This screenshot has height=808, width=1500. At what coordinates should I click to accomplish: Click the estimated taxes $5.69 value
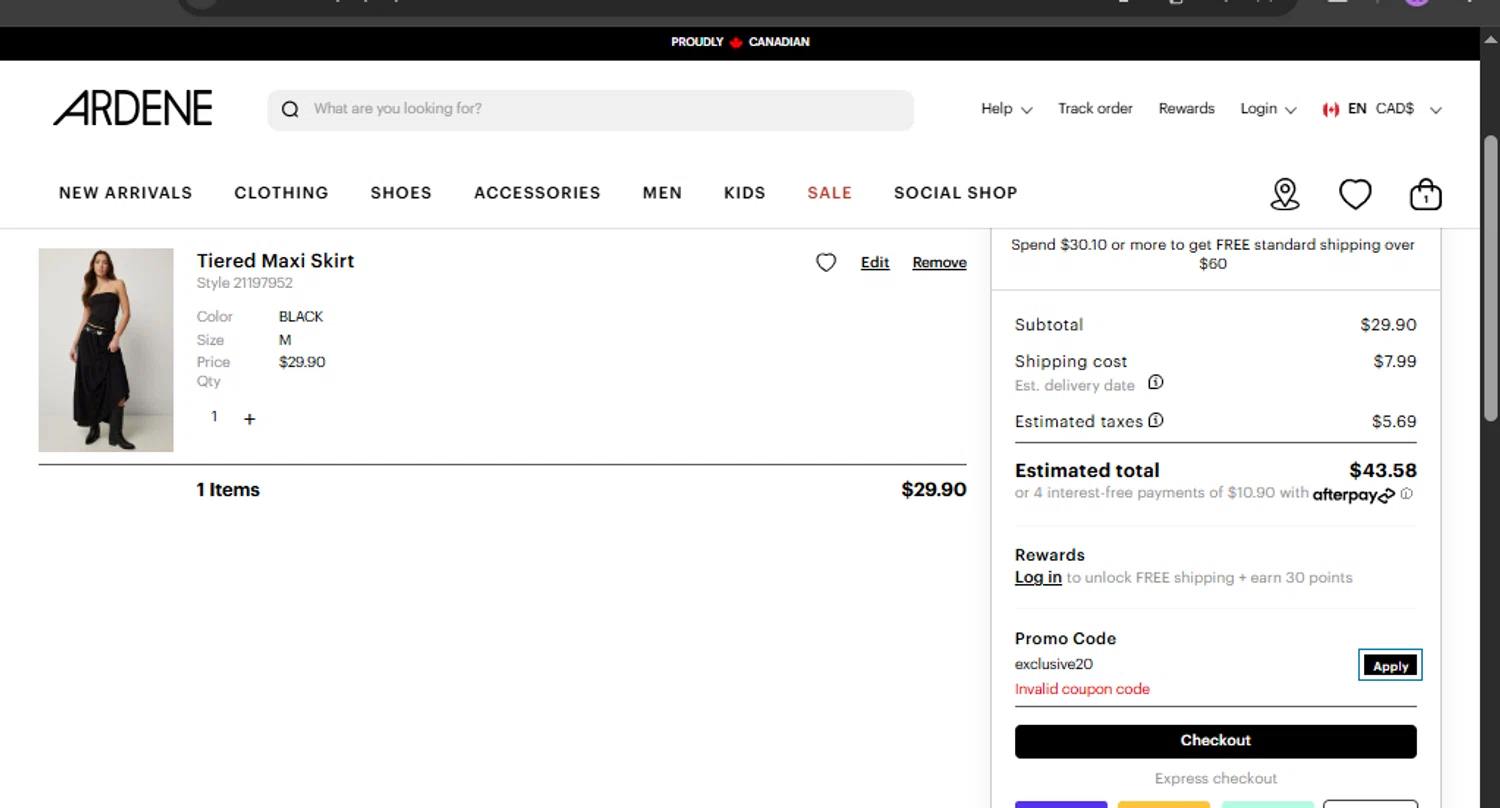[x=1394, y=422]
